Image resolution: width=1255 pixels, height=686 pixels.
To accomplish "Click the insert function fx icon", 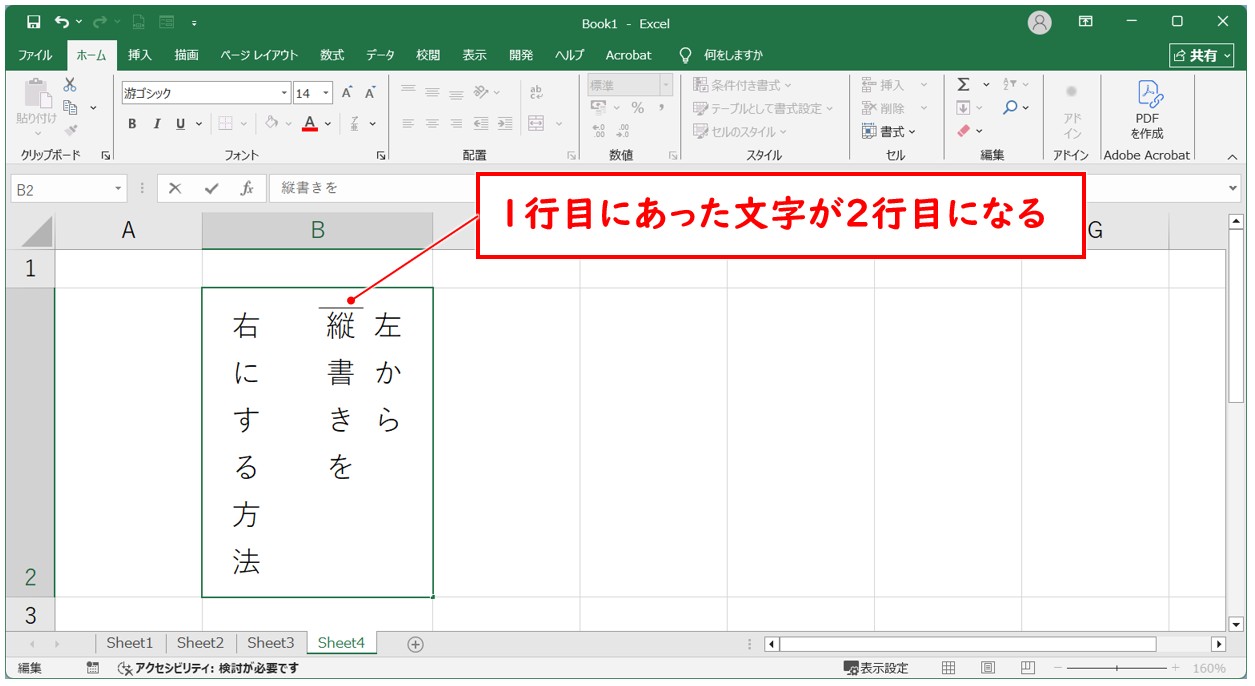I will pos(246,188).
